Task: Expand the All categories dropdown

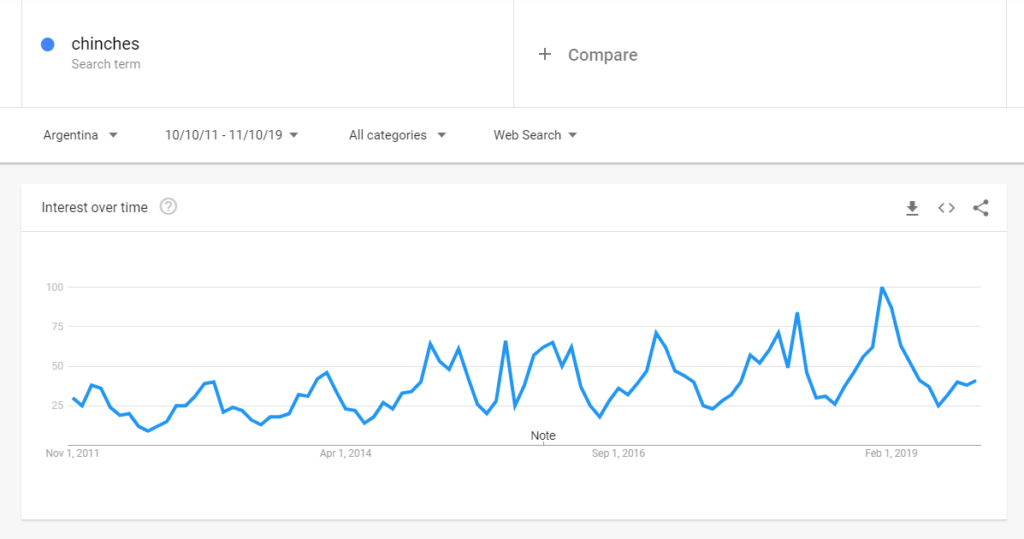Action: pos(397,135)
